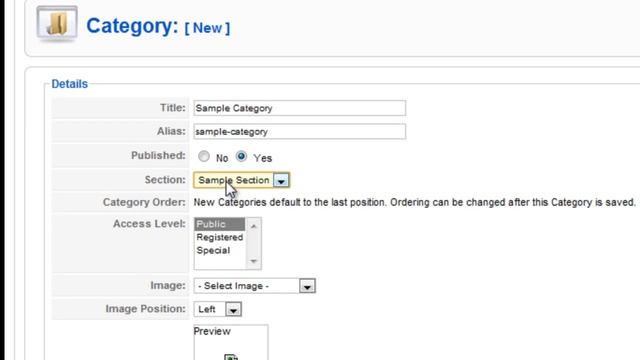Click Access Level list scroll down arrow
Image resolution: width=640 pixels, height=360 pixels.
click(253, 261)
